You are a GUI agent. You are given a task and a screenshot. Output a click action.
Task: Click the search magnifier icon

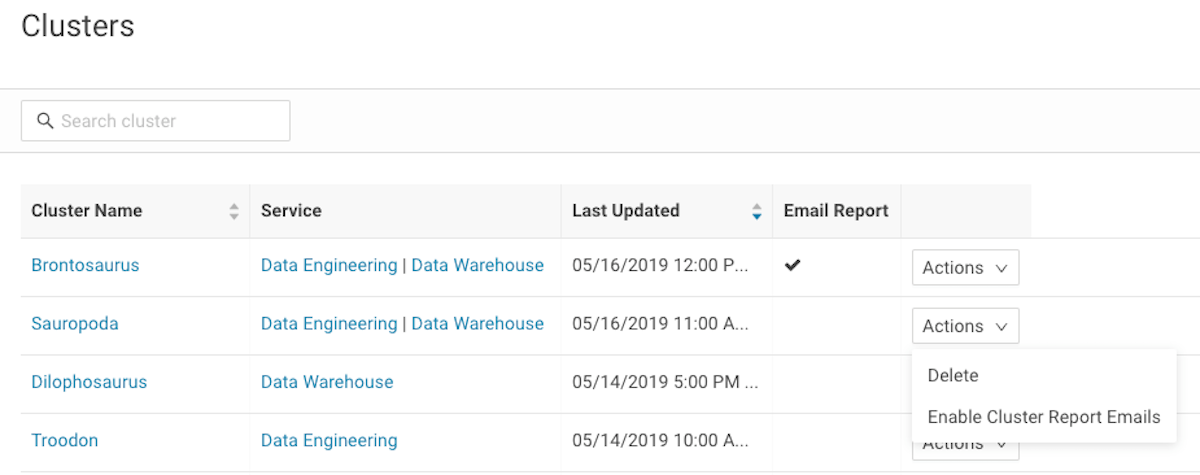44,121
